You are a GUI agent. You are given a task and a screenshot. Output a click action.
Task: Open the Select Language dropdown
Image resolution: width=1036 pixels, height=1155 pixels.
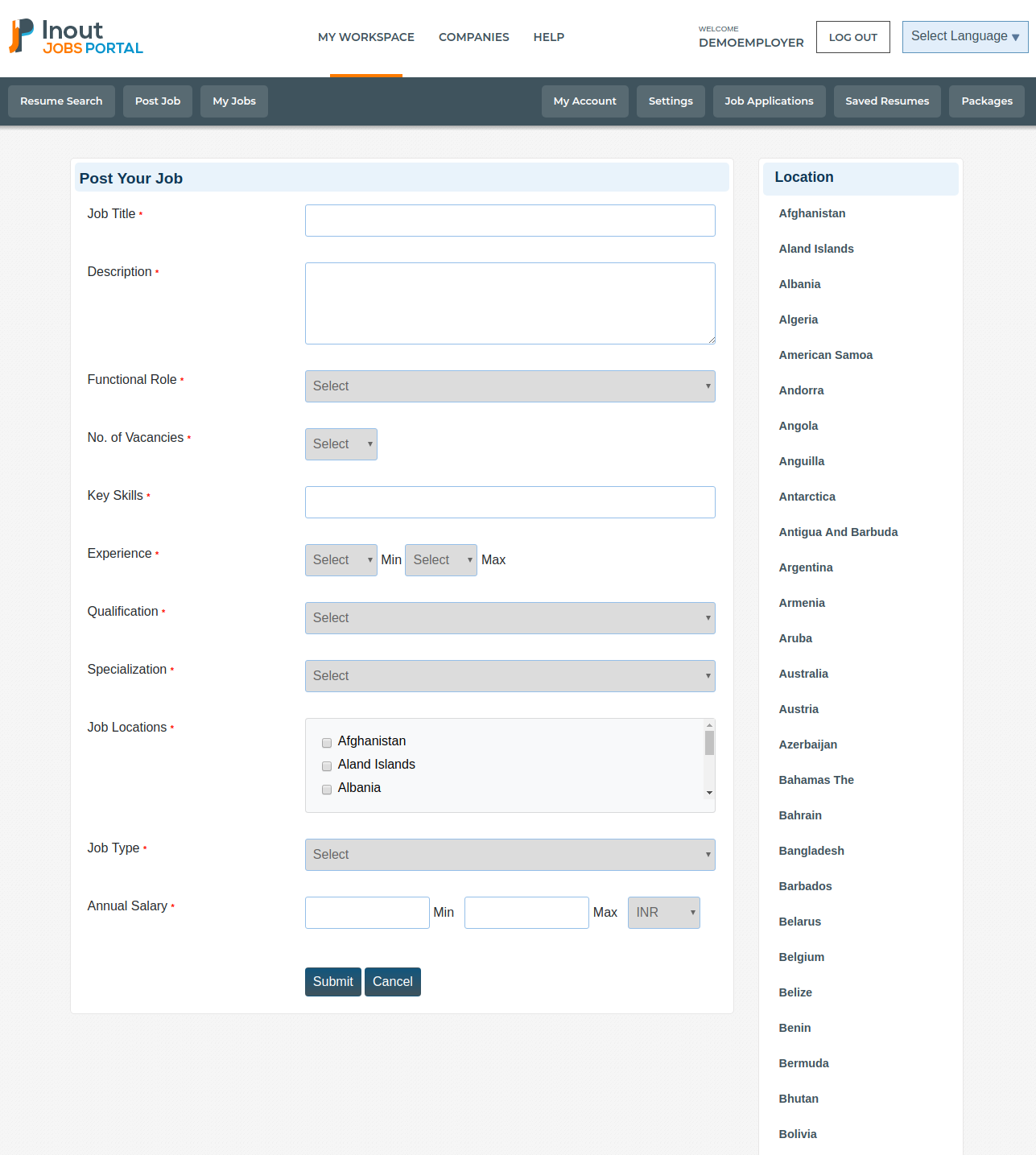[964, 36]
